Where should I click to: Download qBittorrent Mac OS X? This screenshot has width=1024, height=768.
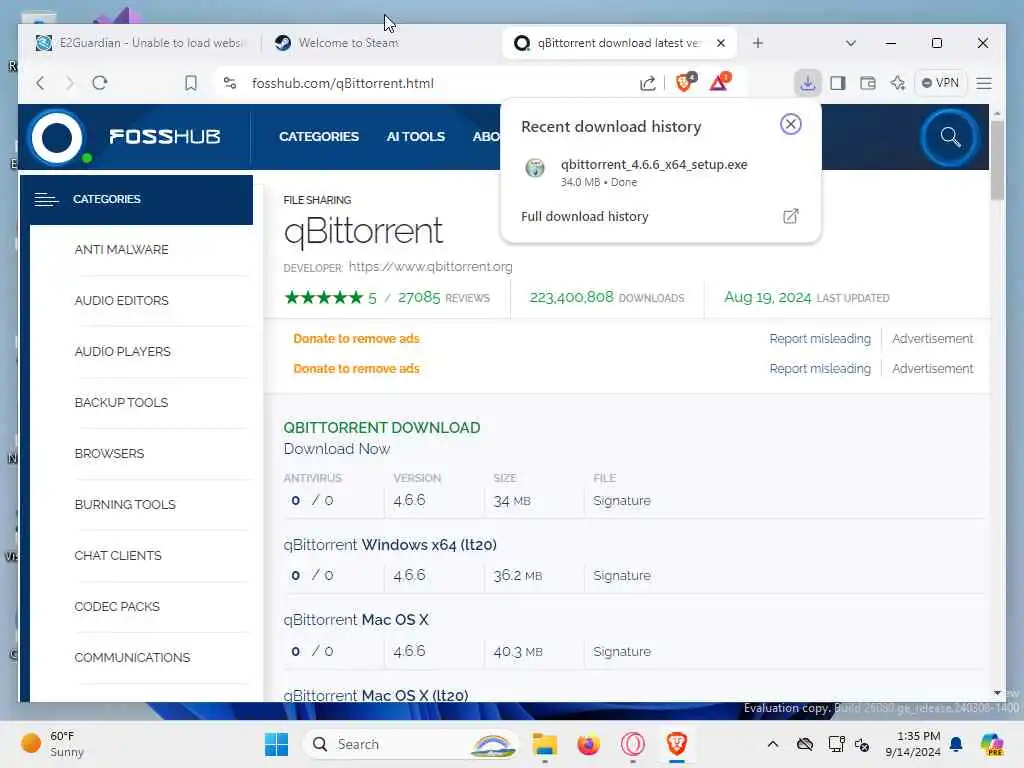pos(356,619)
